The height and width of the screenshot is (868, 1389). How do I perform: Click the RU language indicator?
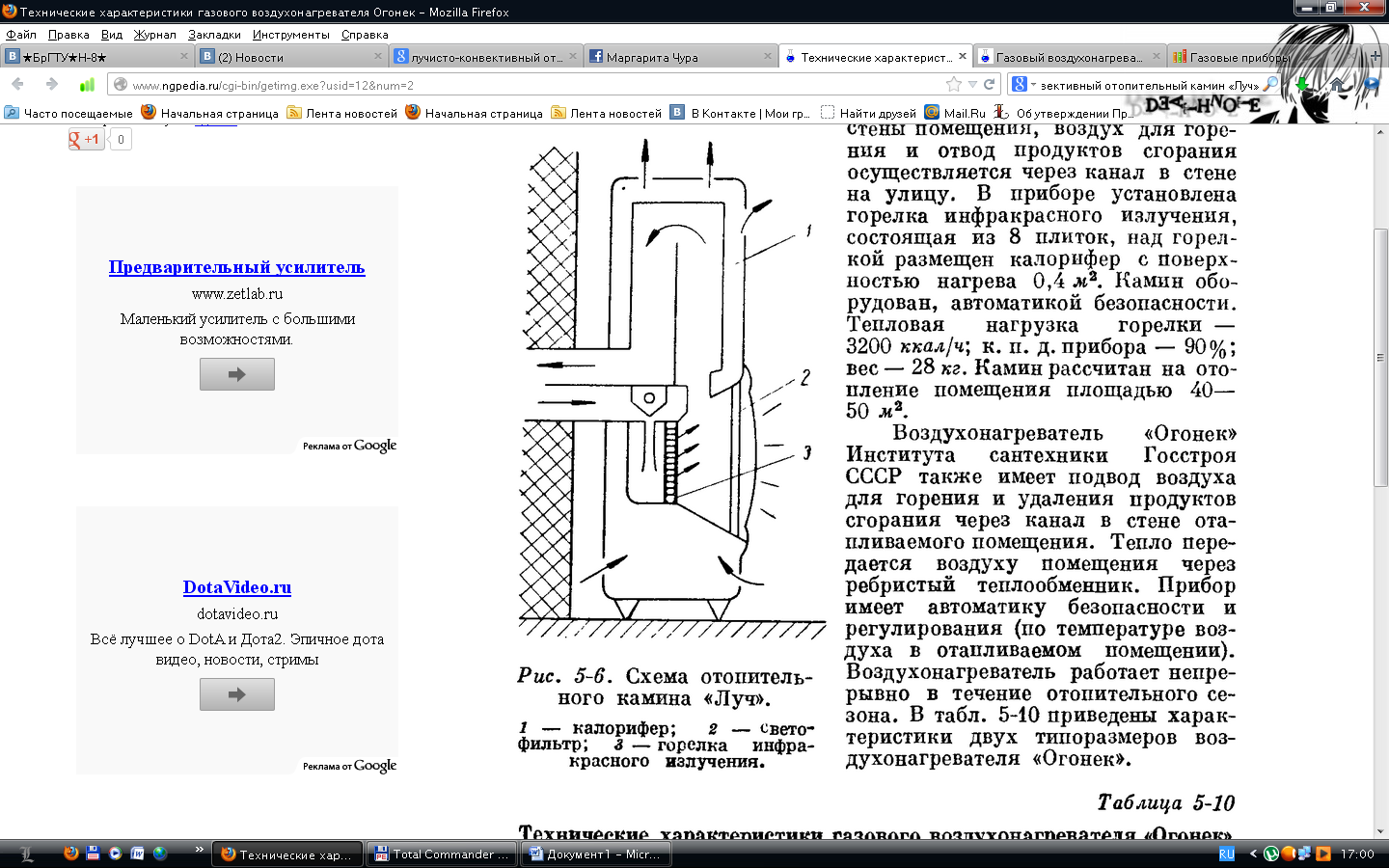tap(1226, 854)
